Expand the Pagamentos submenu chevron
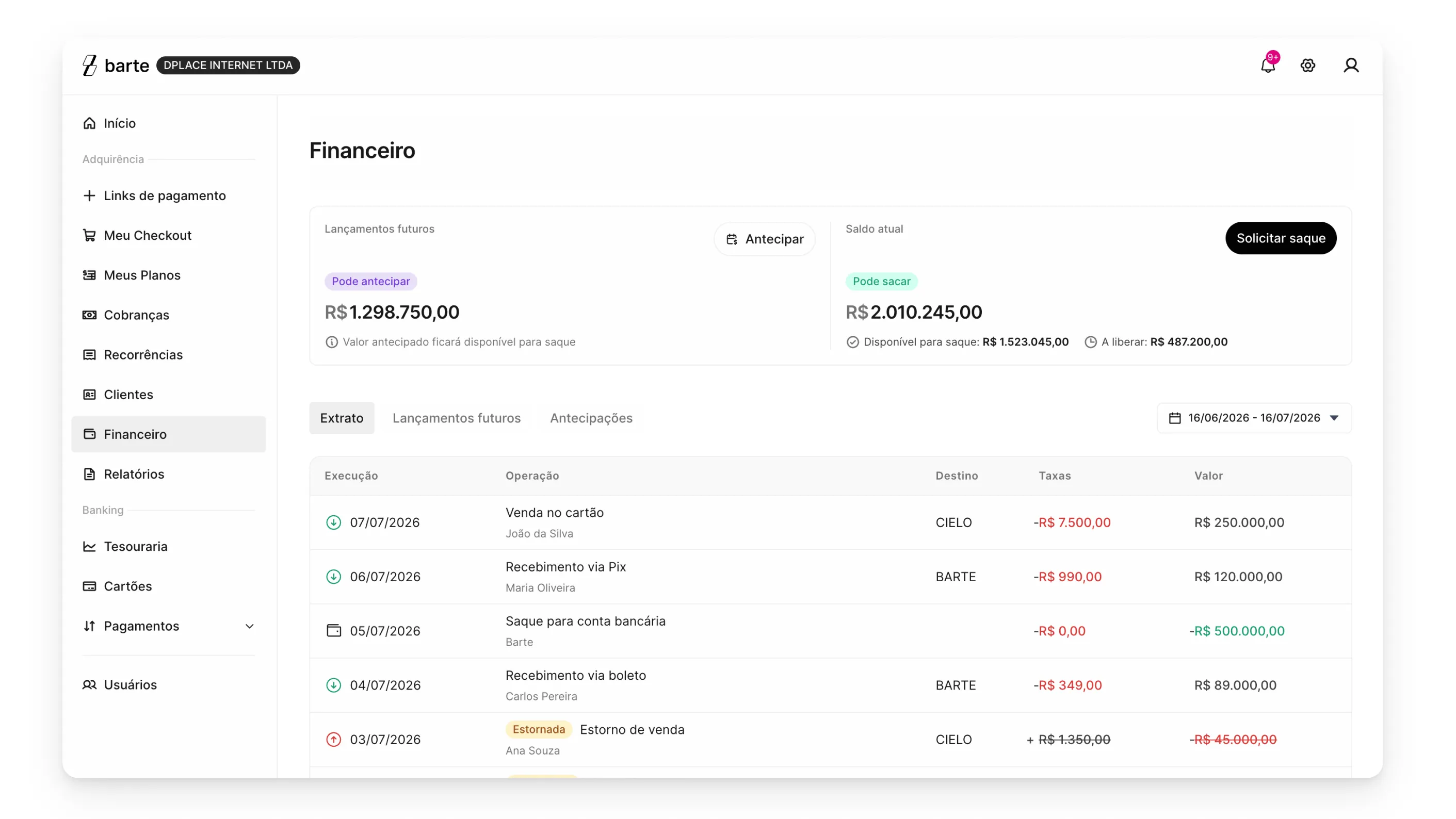 (x=249, y=626)
